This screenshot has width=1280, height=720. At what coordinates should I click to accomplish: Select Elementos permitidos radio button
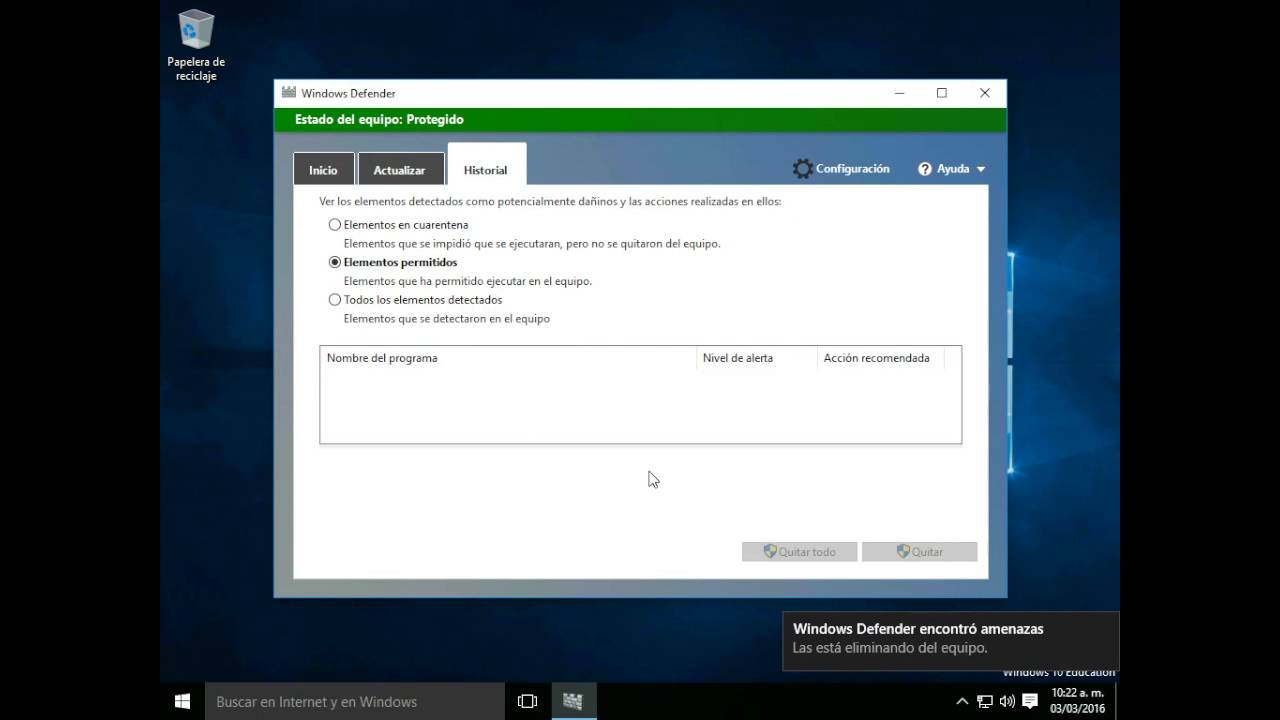pyautogui.click(x=335, y=262)
